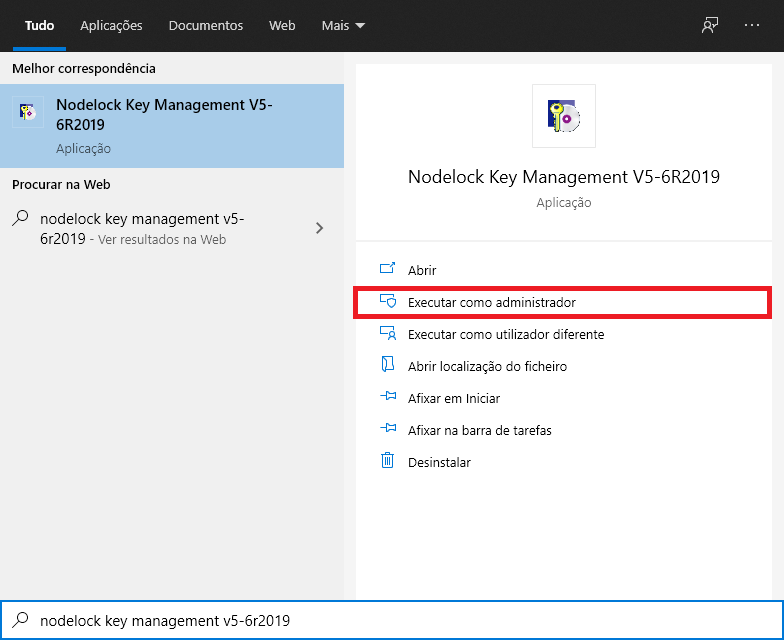Image resolution: width=784 pixels, height=640 pixels.
Task: Click the large Nodelock key app icon
Action: tap(564, 116)
